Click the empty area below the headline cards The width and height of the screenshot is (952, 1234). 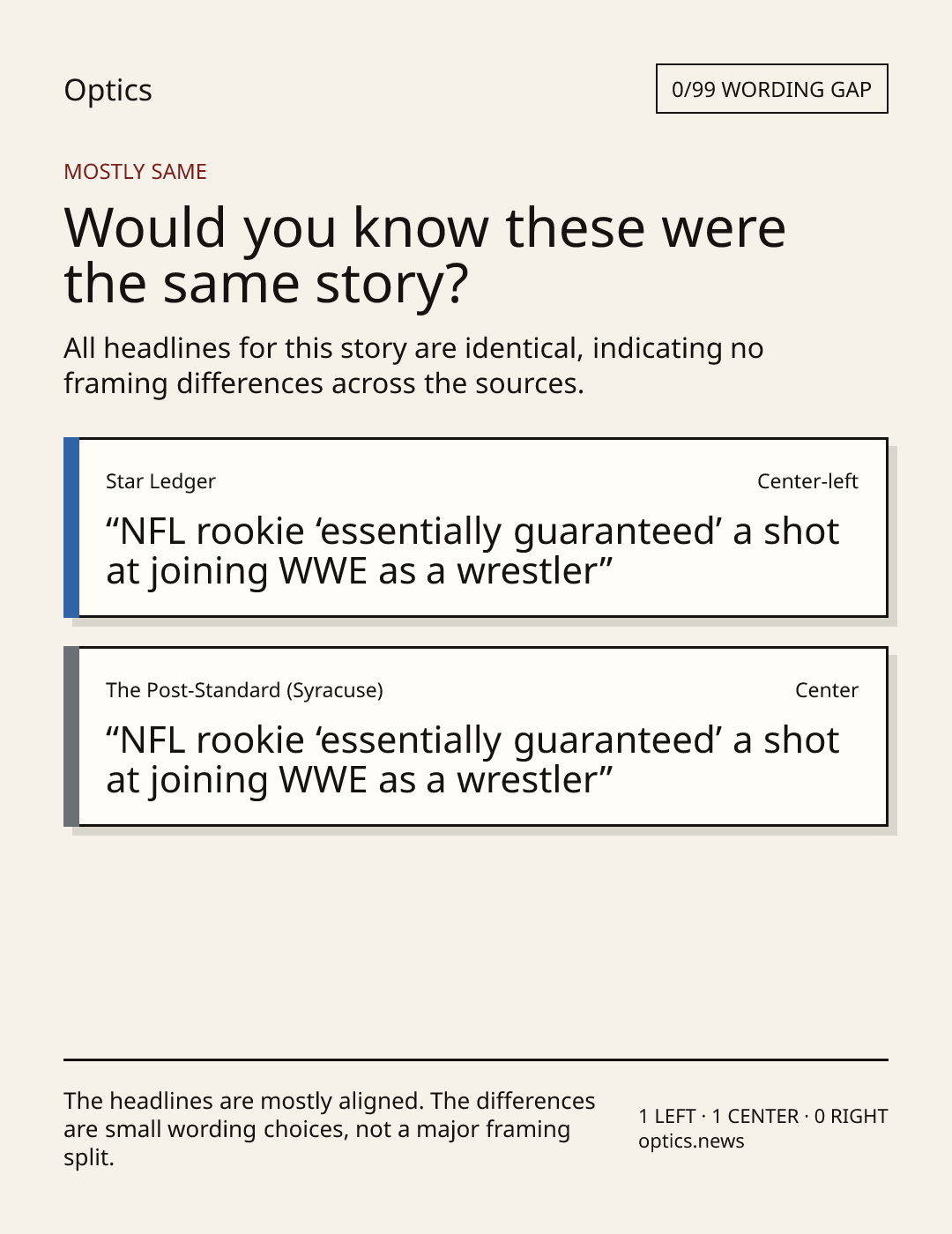pos(475,943)
